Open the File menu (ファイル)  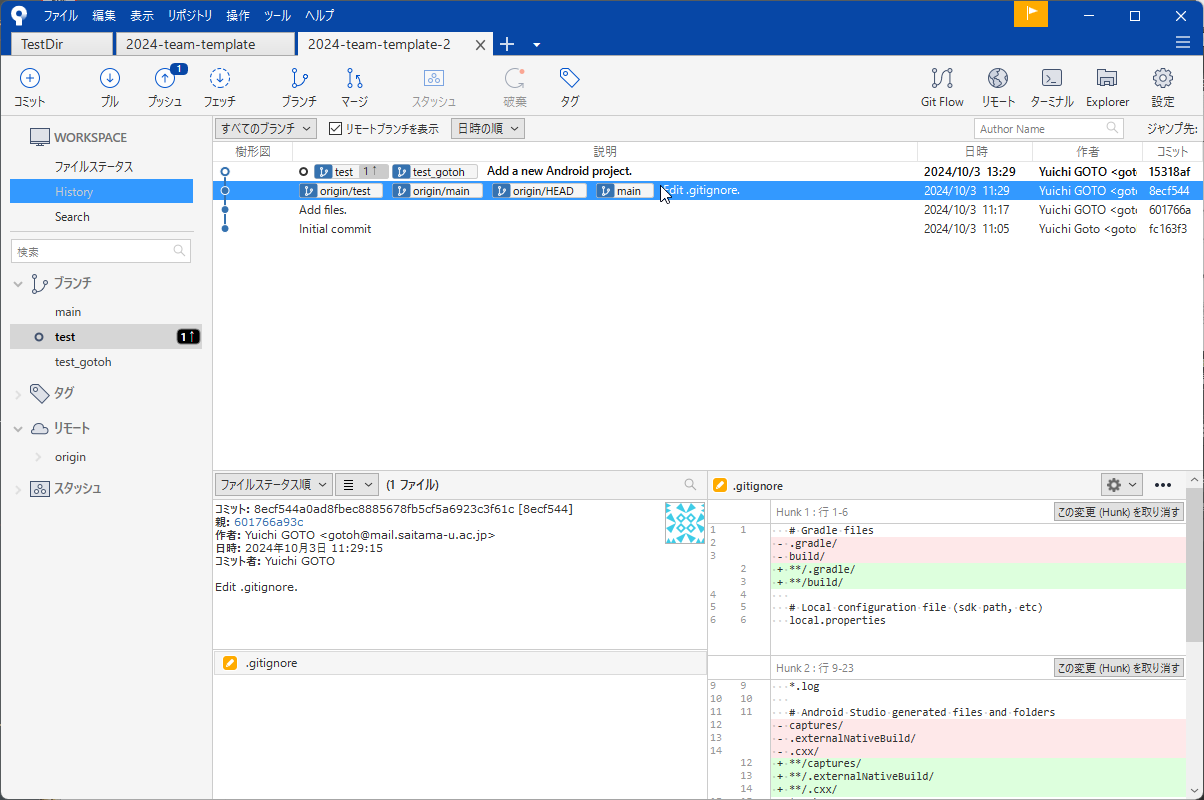[61, 15]
